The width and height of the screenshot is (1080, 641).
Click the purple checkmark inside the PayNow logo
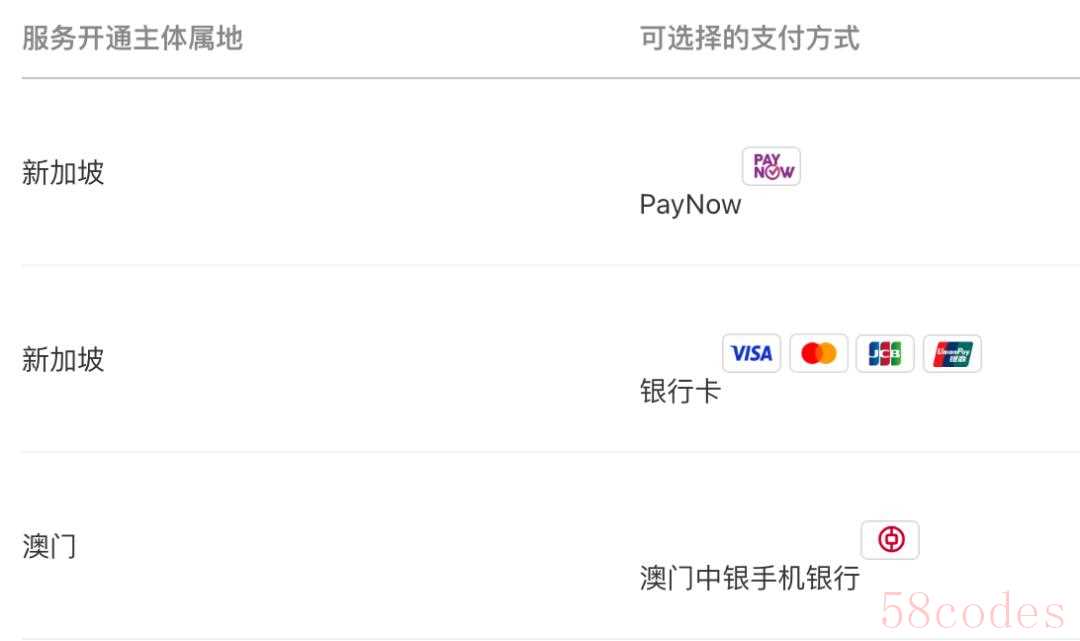point(772,172)
